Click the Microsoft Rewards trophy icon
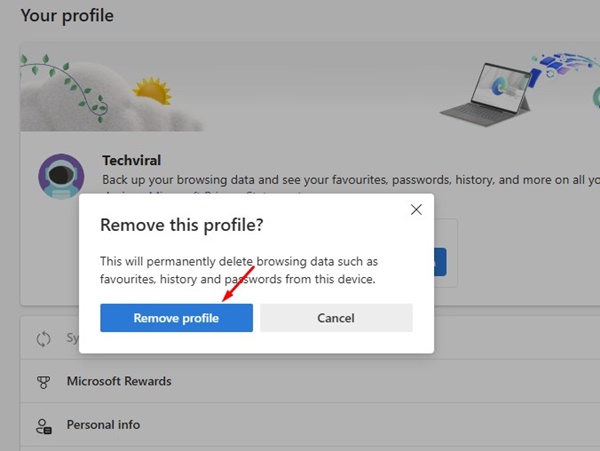 point(43,382)
